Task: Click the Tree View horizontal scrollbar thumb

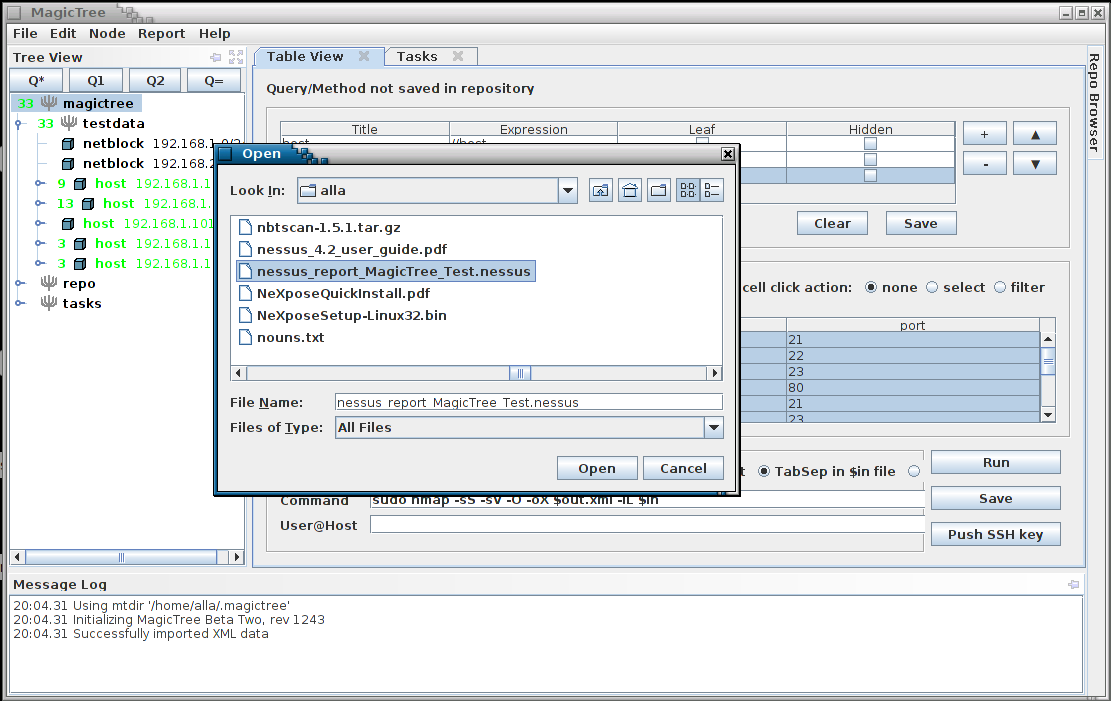Action: 121,557
